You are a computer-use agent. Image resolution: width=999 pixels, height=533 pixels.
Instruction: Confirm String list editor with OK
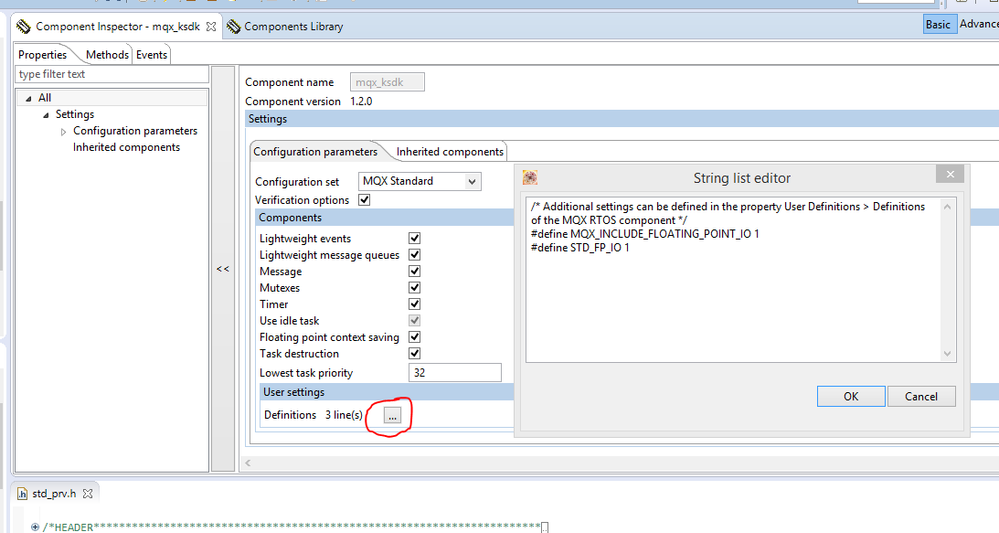tap(851, 396)
